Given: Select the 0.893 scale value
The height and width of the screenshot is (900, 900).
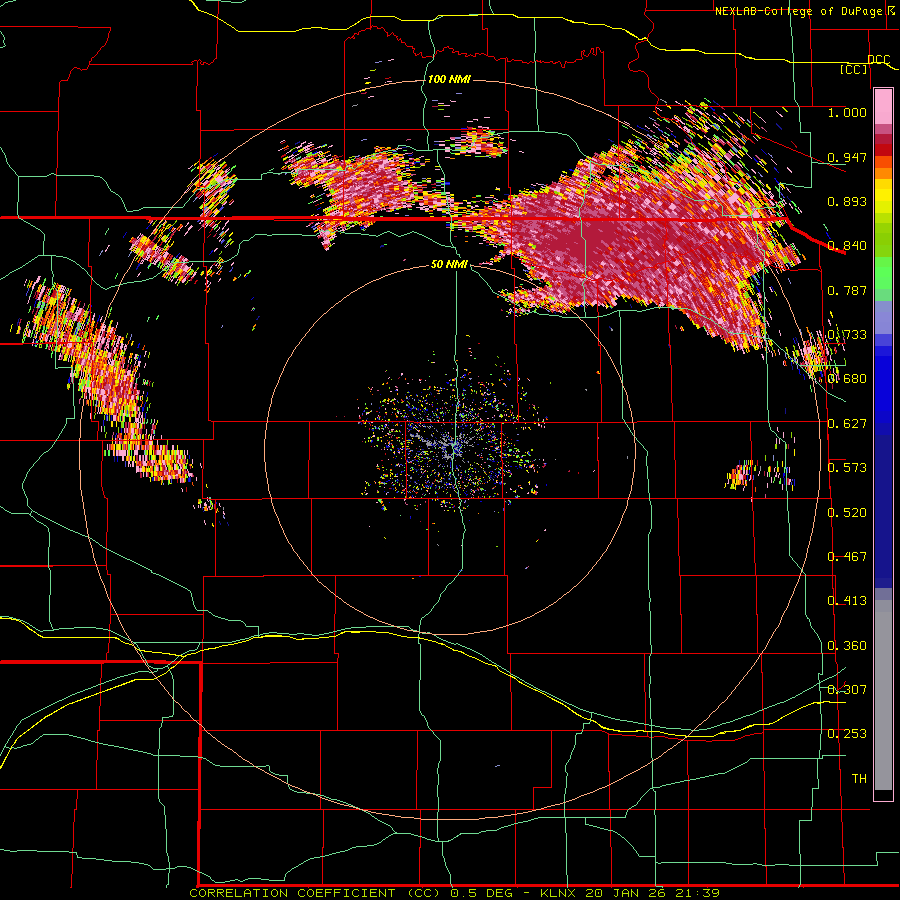Looking at the screenshot, I should (x=847, y=201).
